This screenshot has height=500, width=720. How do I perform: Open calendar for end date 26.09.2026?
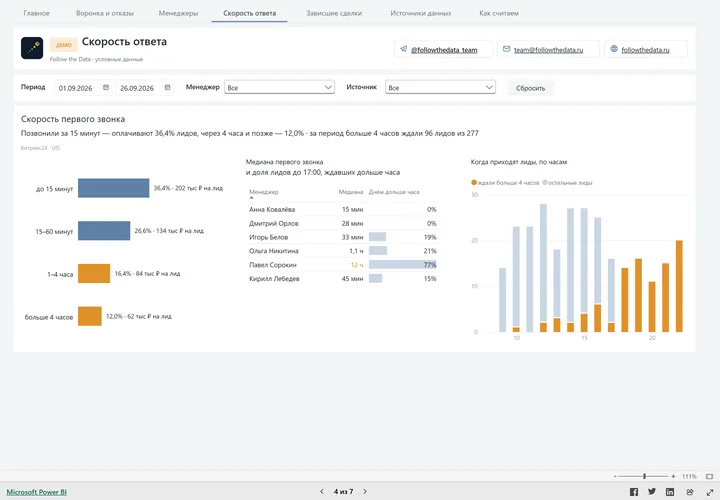point(167,87)
